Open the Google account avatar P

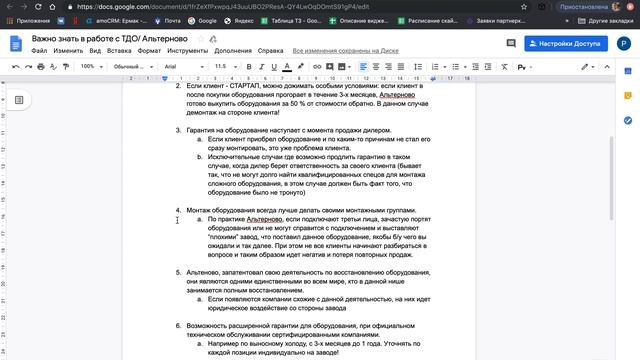pos(624,43)
